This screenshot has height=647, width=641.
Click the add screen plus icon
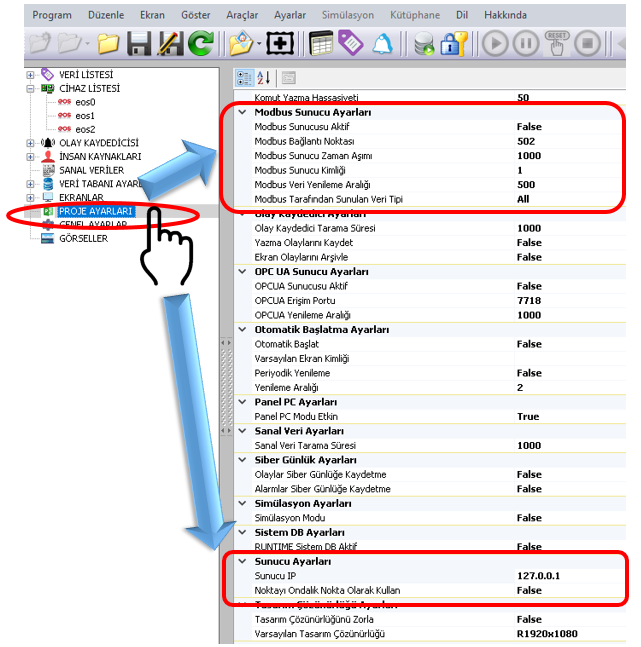point(280,43)
